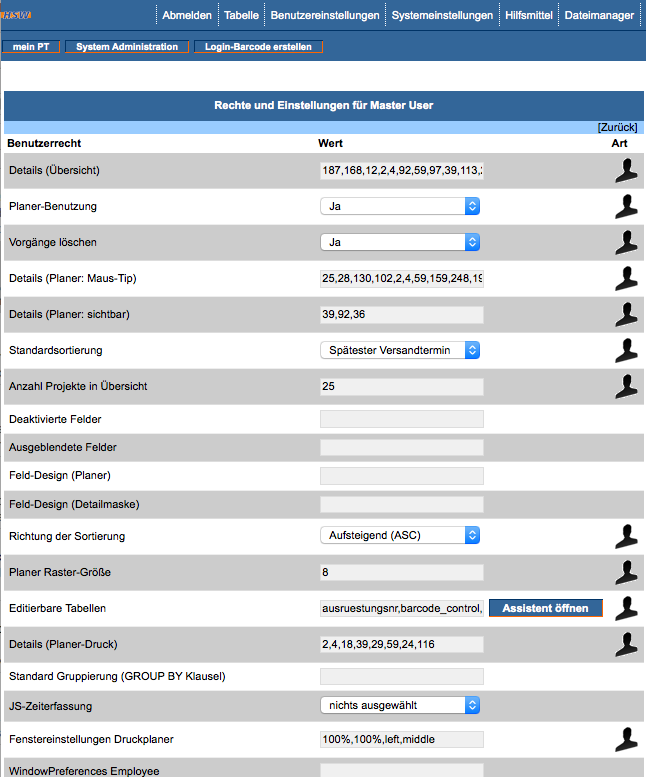Open the Dateimanager menu

[599, 15]
